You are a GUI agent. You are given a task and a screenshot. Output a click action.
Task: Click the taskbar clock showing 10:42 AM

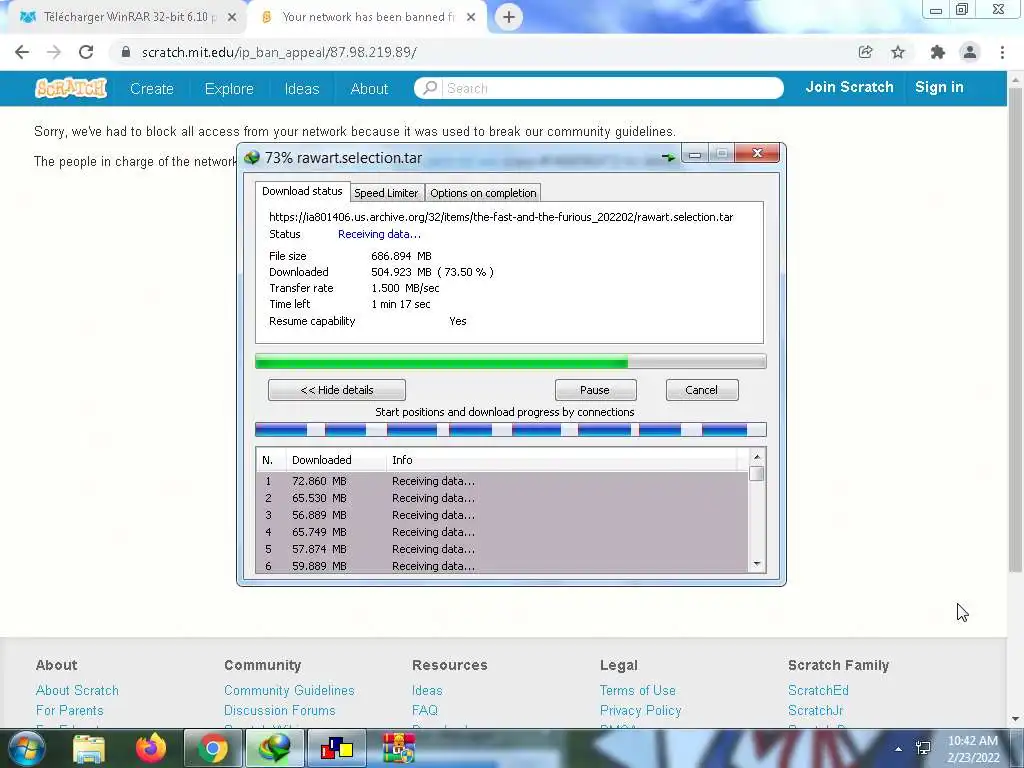click(973, 749)
